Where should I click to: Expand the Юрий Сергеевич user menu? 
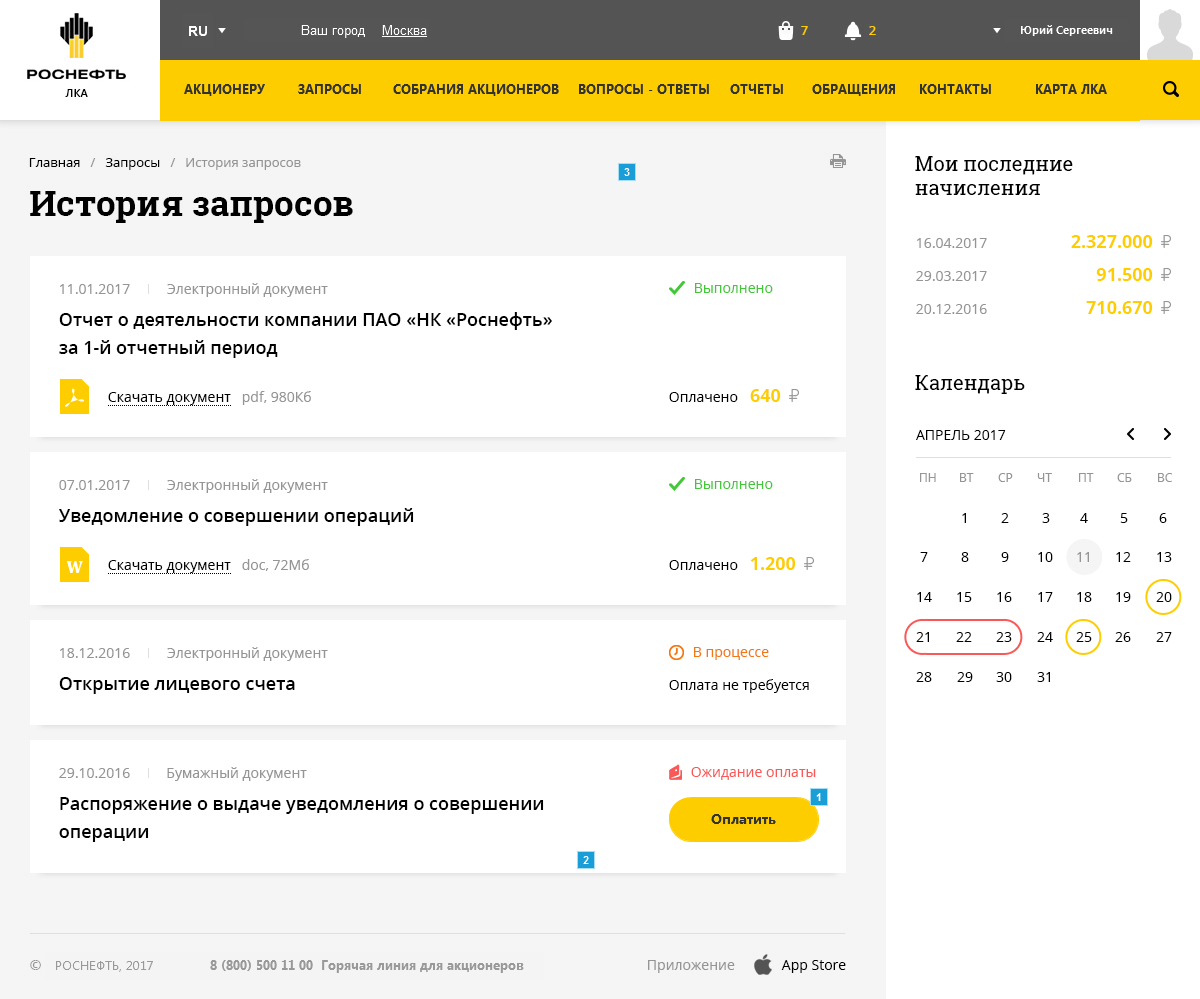(x=1052, y=31)
